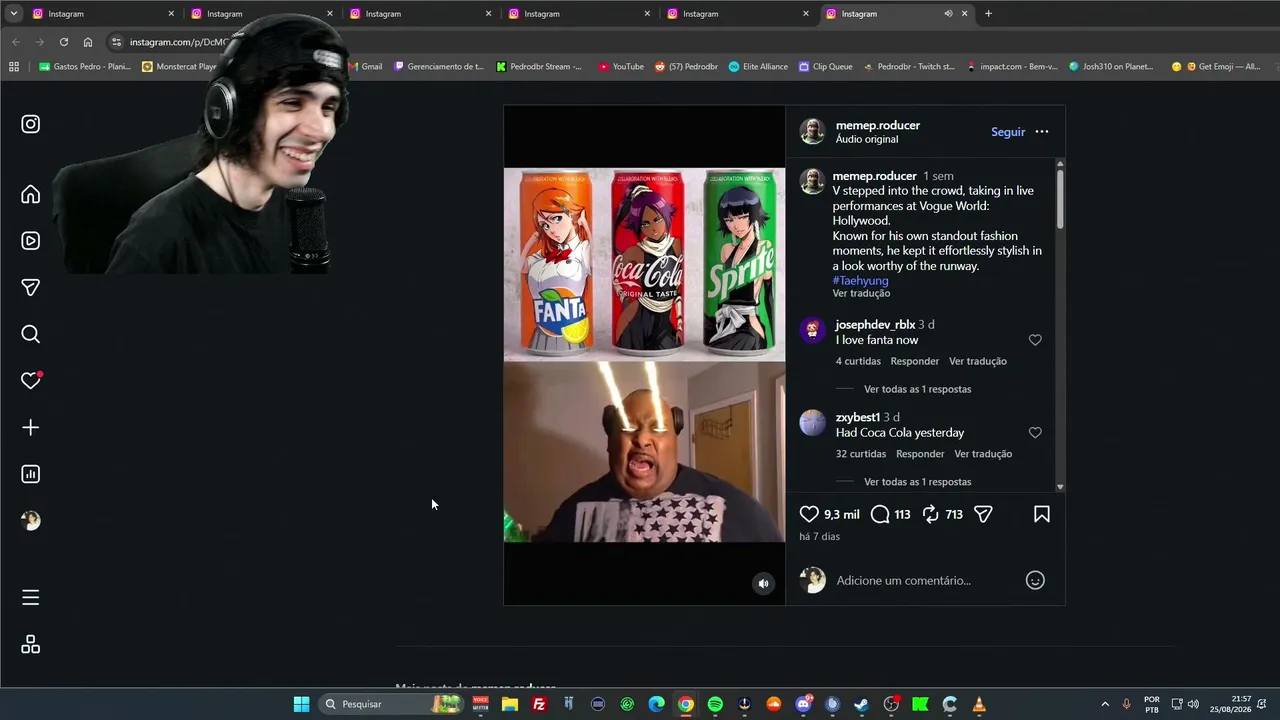Create a new post with plus icon
Viewport: 1280px width, 720px height.
click(x=31, y=428)
